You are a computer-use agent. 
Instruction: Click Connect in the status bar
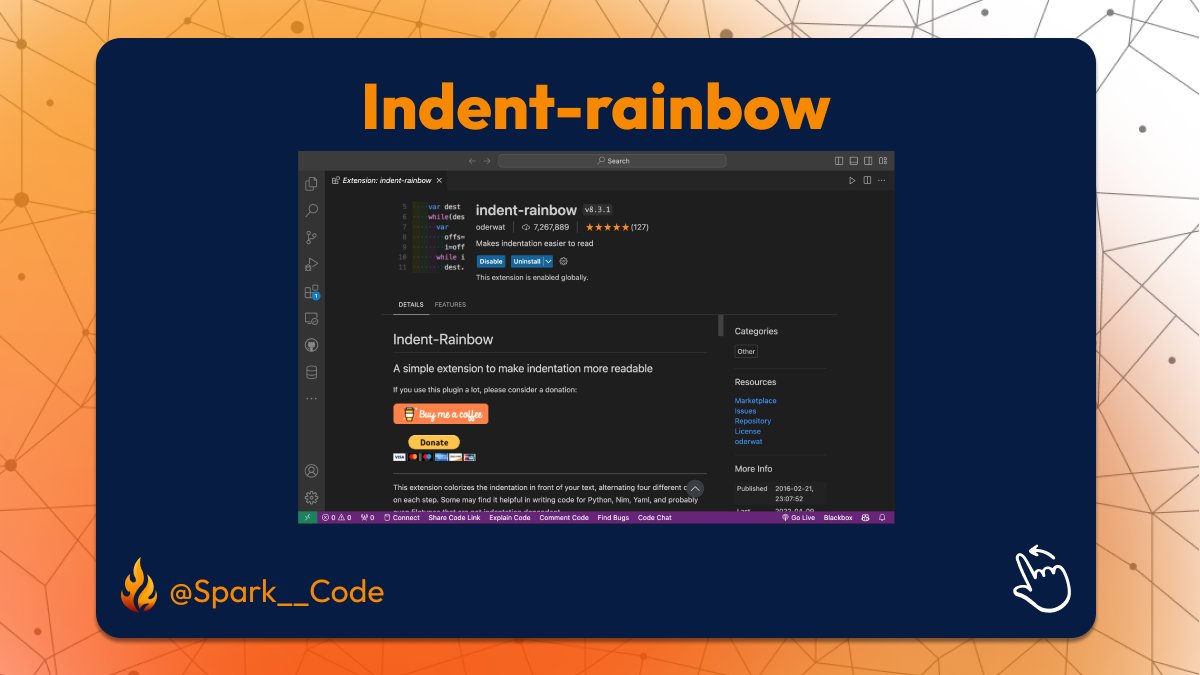pos(402,518)
